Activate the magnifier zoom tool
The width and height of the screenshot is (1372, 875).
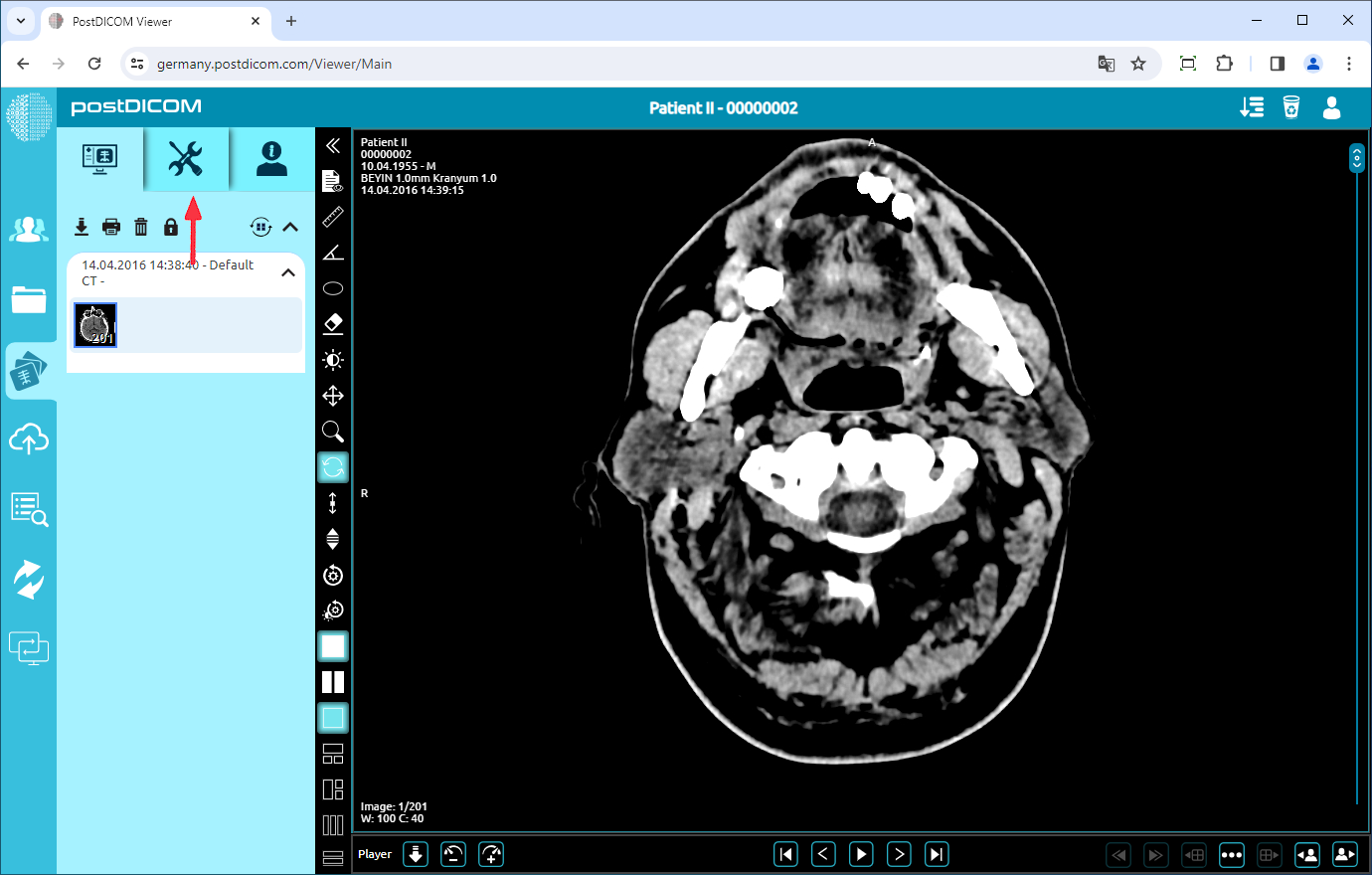[333, 432]
